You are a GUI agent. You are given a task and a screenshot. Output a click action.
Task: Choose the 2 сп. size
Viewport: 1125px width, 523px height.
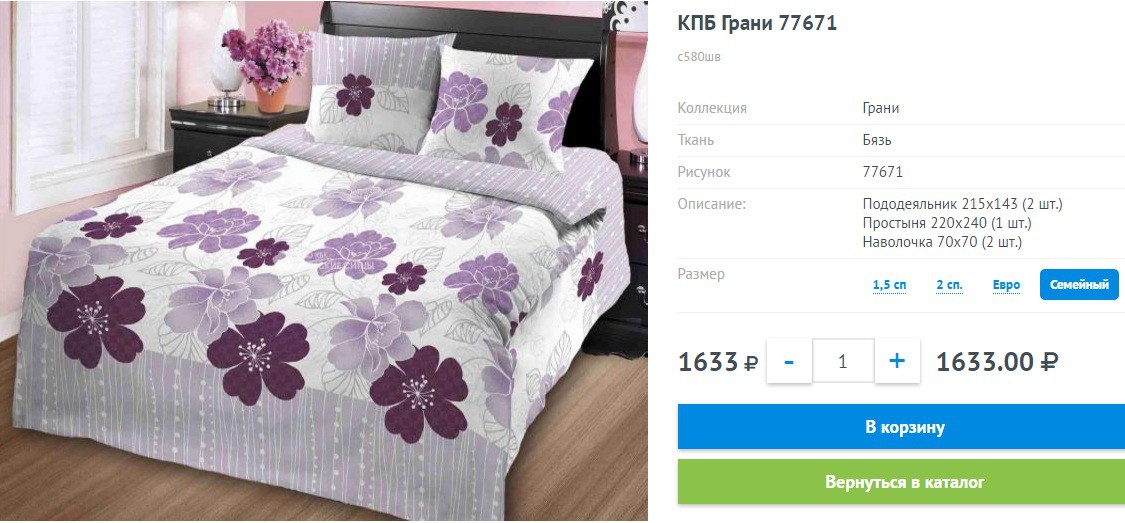tap(949, 285)
